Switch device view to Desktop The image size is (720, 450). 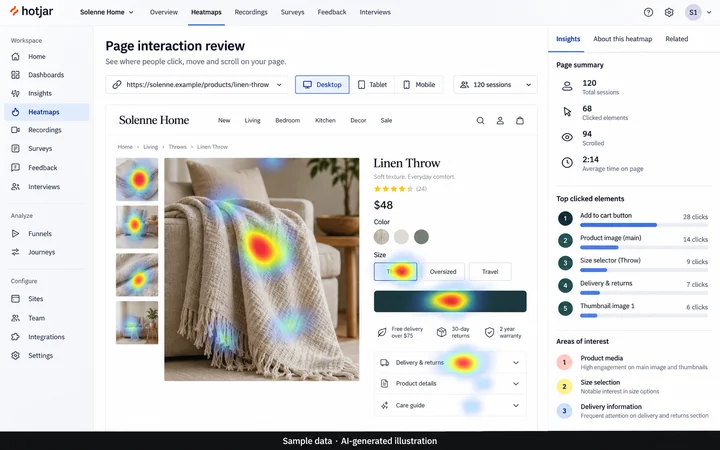322,84
